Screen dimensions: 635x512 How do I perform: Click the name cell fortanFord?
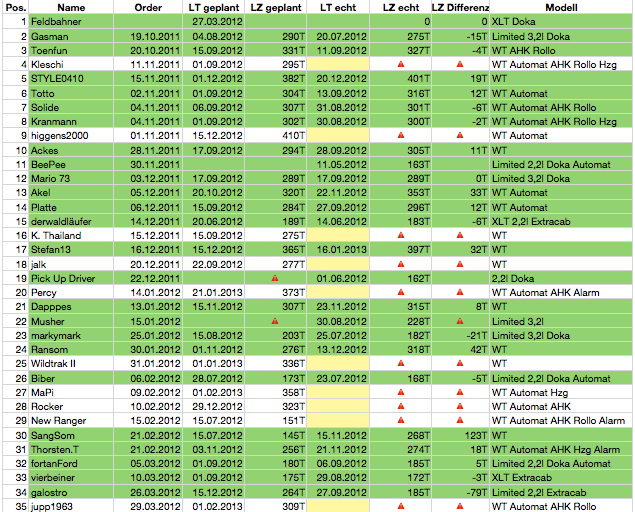[71, 463]
